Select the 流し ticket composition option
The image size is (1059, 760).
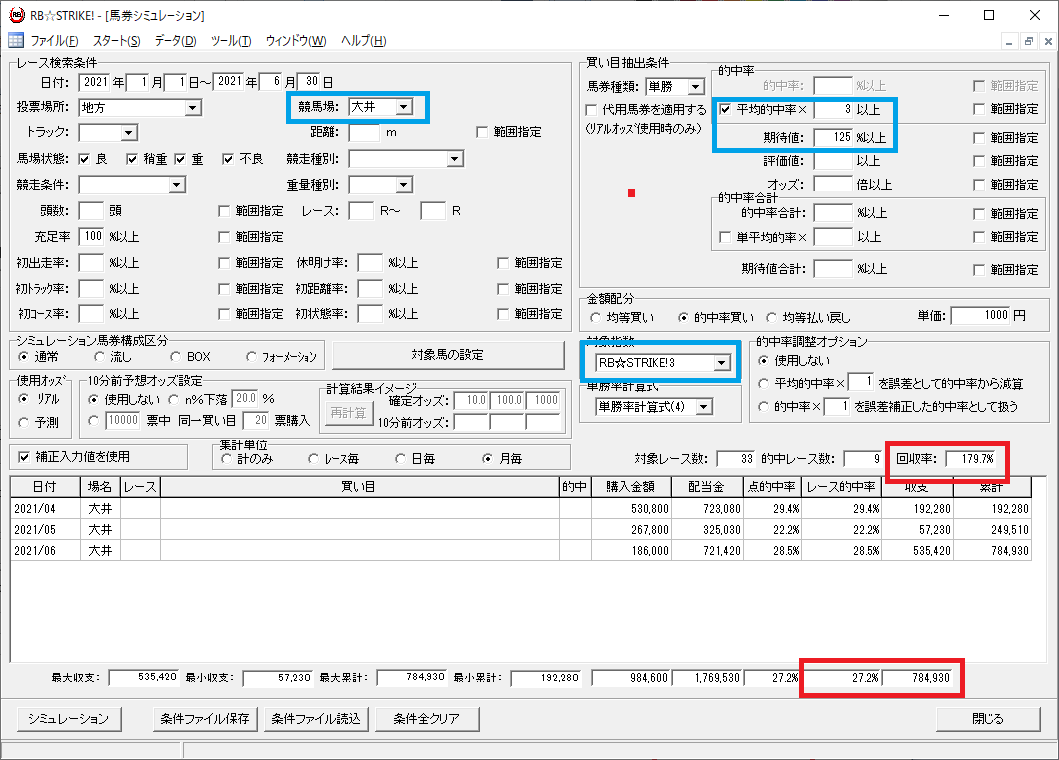tap(100, 357)
